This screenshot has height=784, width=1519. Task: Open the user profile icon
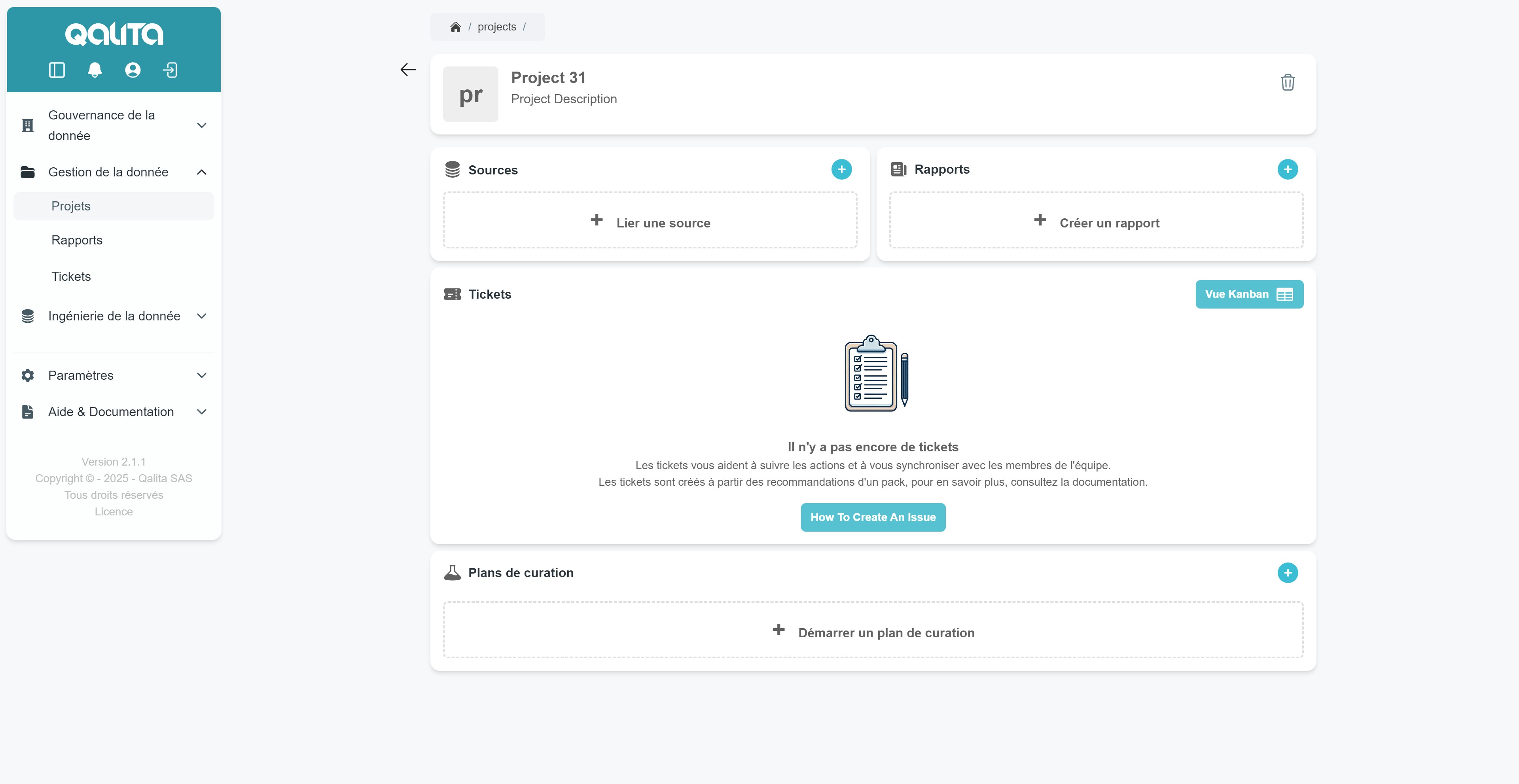(x=133, y=70)
